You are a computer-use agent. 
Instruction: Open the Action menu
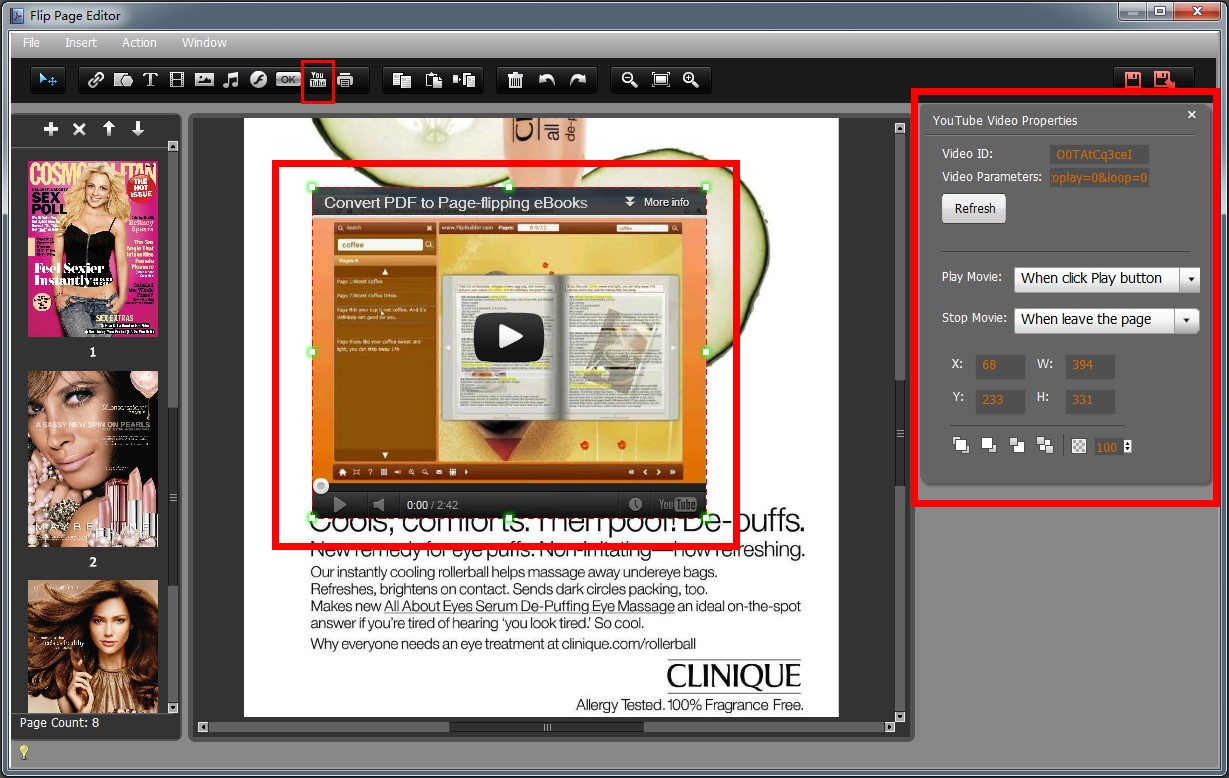(139, 43)
